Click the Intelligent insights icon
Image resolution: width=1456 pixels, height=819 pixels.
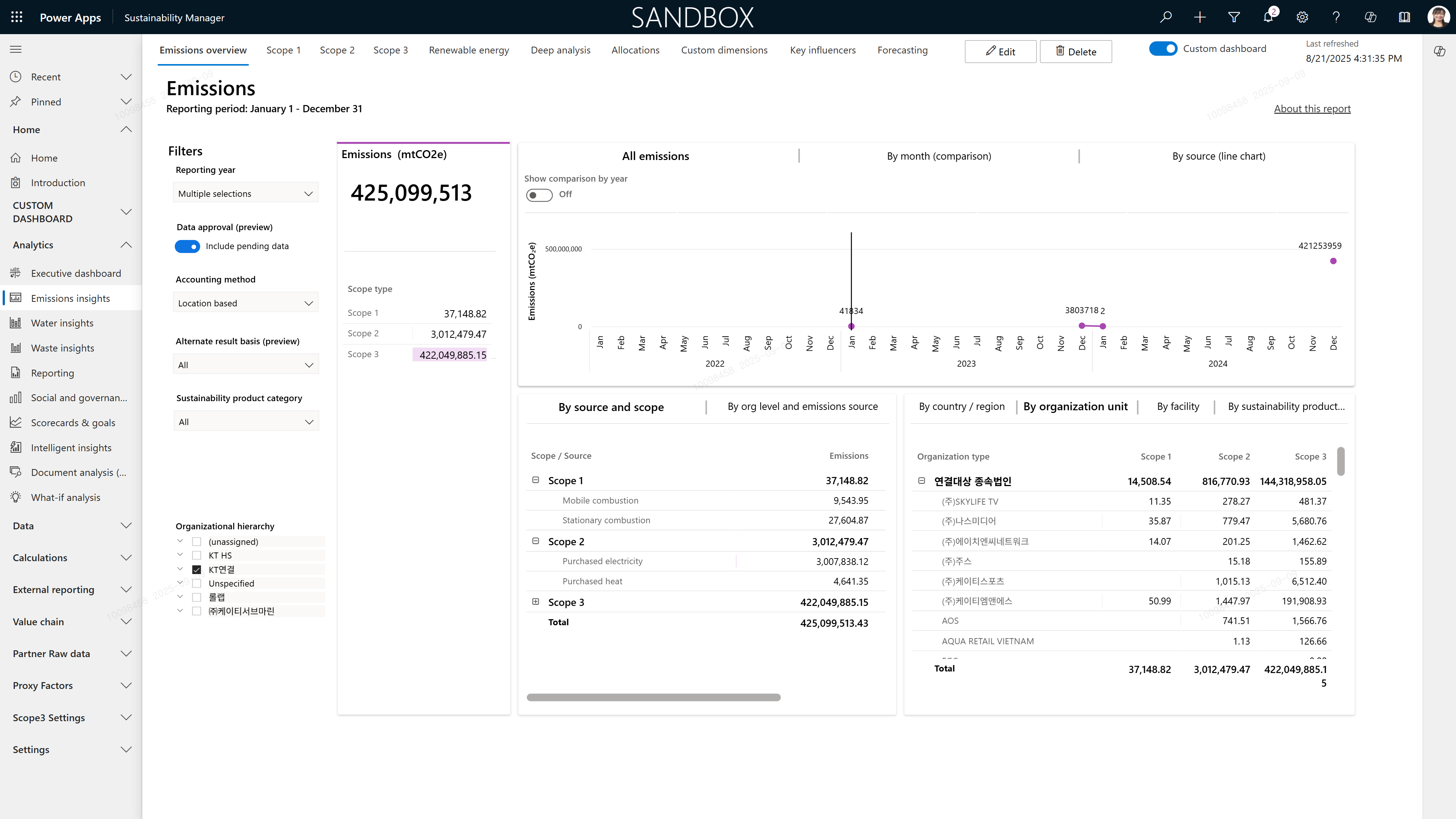point(16,447)
